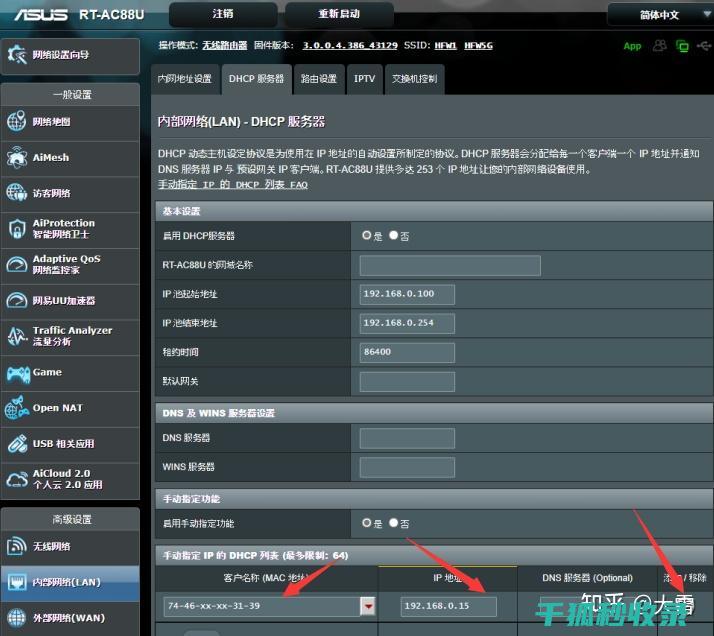Click the WINS server input field
714x636 pixels.
[x=407, y=467]
